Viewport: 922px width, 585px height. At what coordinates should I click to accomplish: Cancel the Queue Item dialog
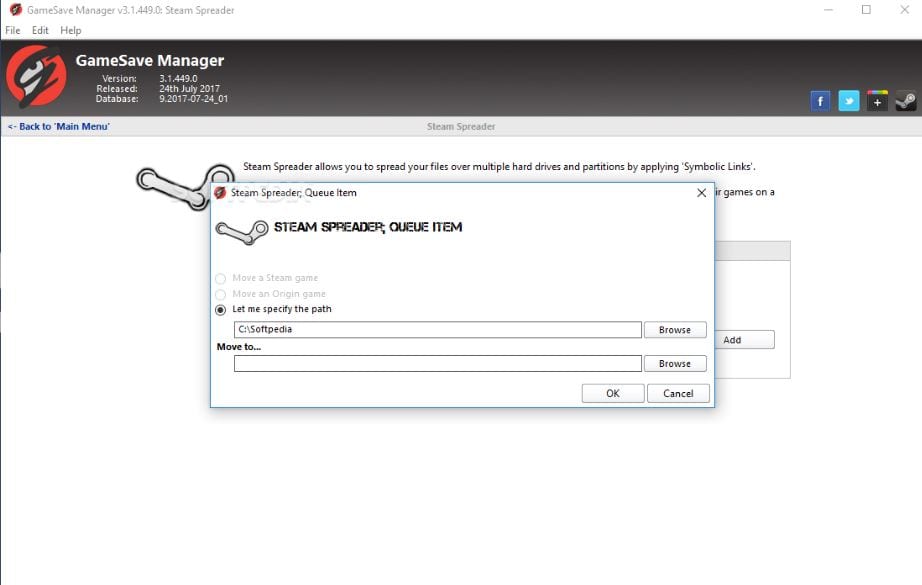[678, 393]
